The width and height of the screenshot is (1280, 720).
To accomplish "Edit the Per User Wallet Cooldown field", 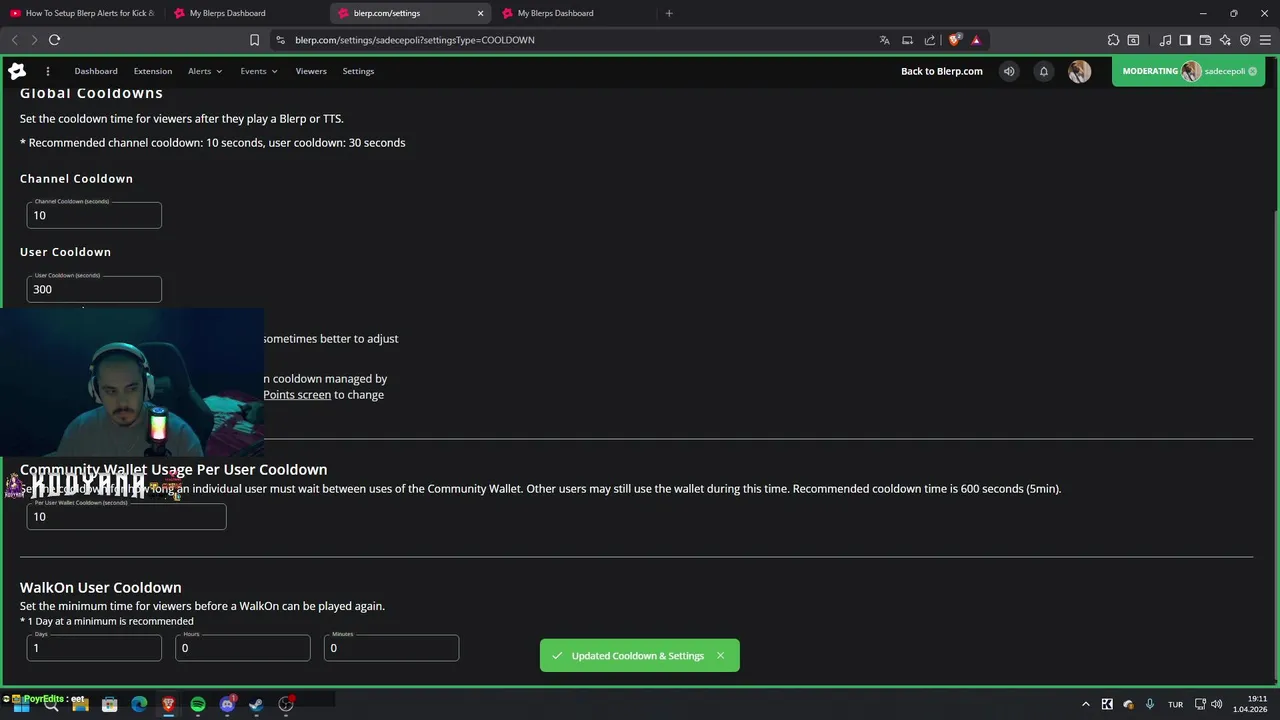I will (126, 516).
